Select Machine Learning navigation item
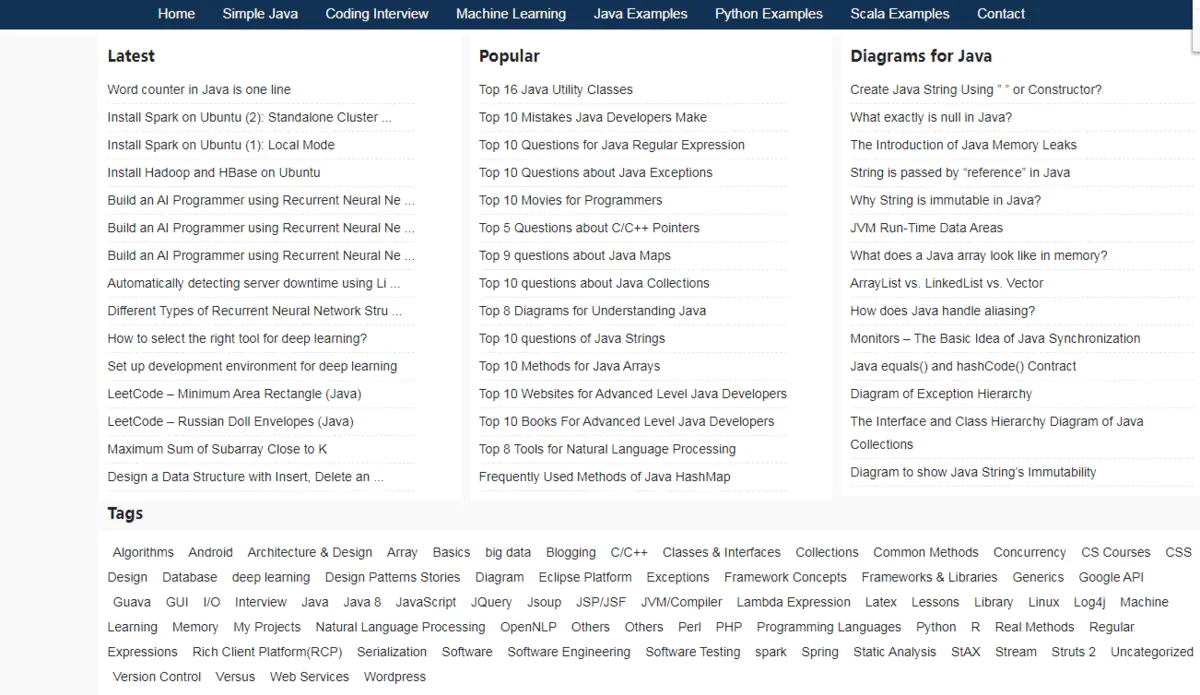1200x695 pixels. coord(511,14)
